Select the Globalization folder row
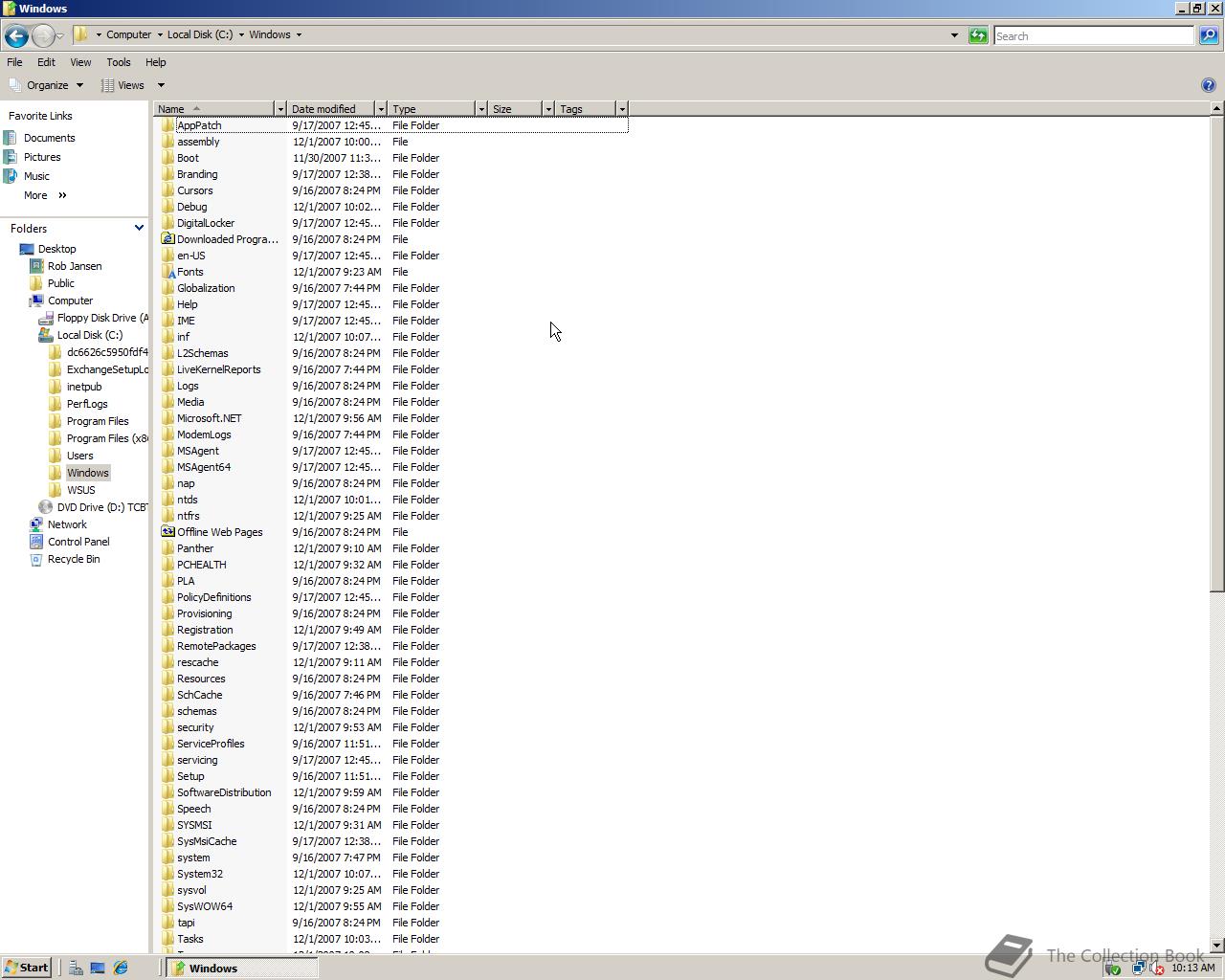The width and height of the screenshot is (1225, 980). click(x=390, y=288)
